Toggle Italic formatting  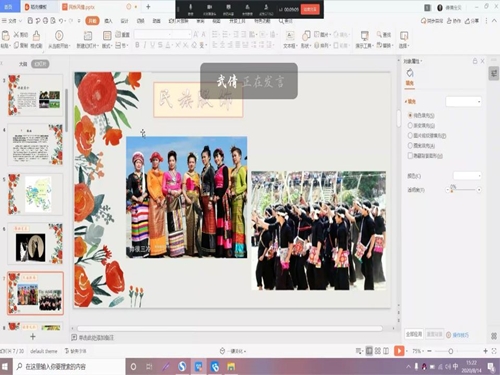[145, 45]
